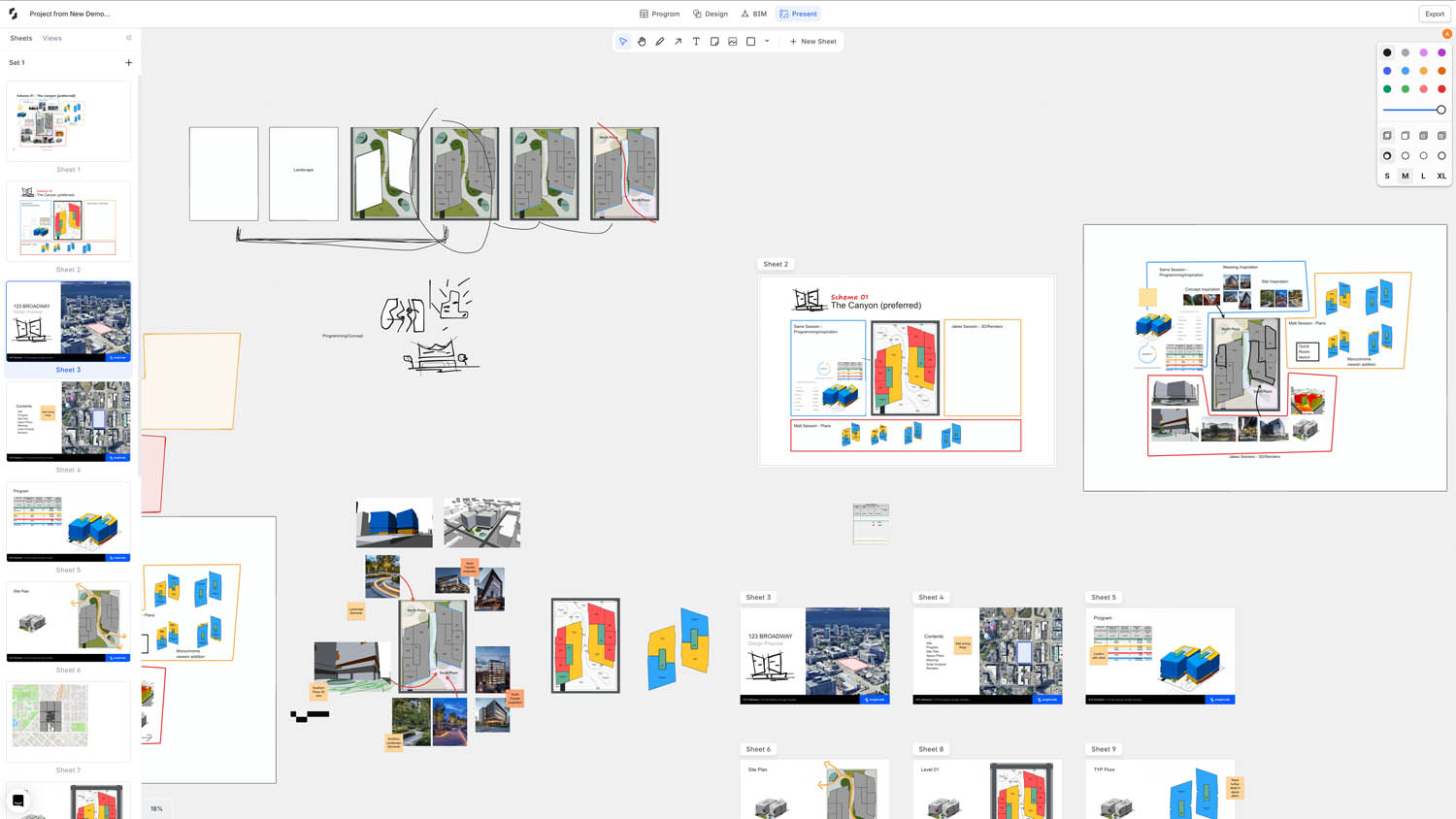Select the pencil draw tool
1456x819 pixels.
tap(660, 42)
